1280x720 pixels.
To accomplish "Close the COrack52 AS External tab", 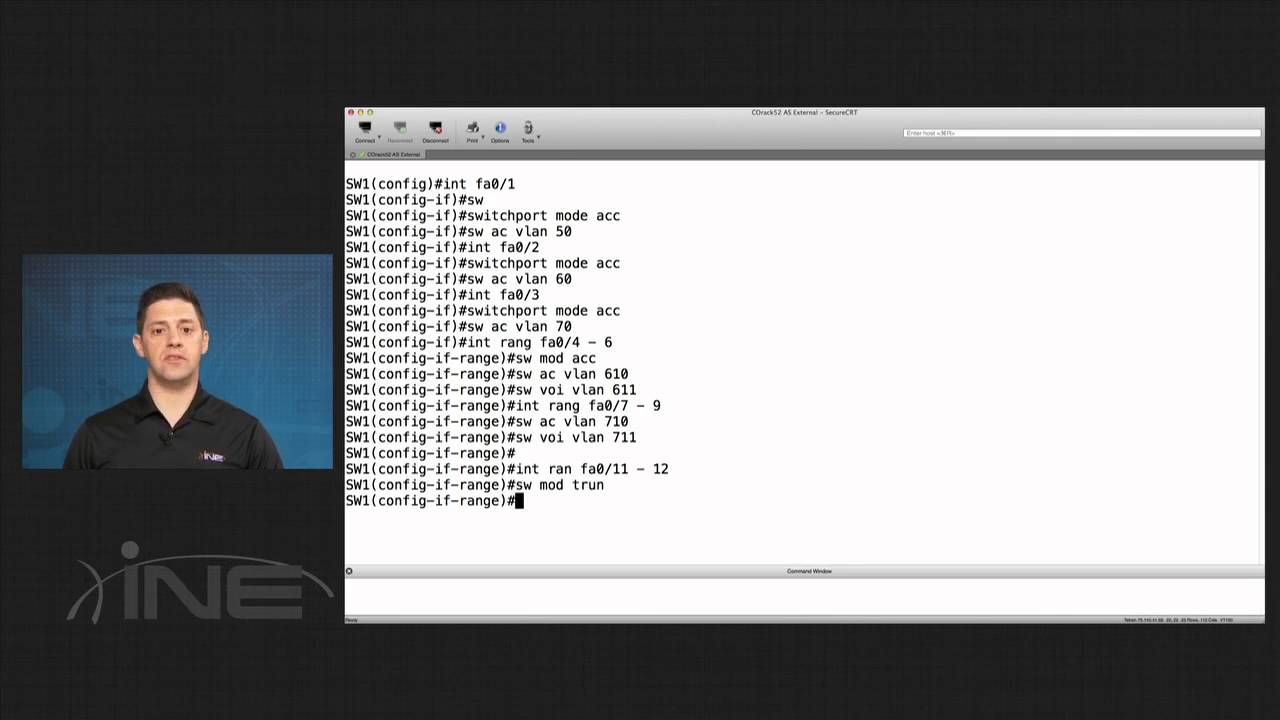I will 353,155.
